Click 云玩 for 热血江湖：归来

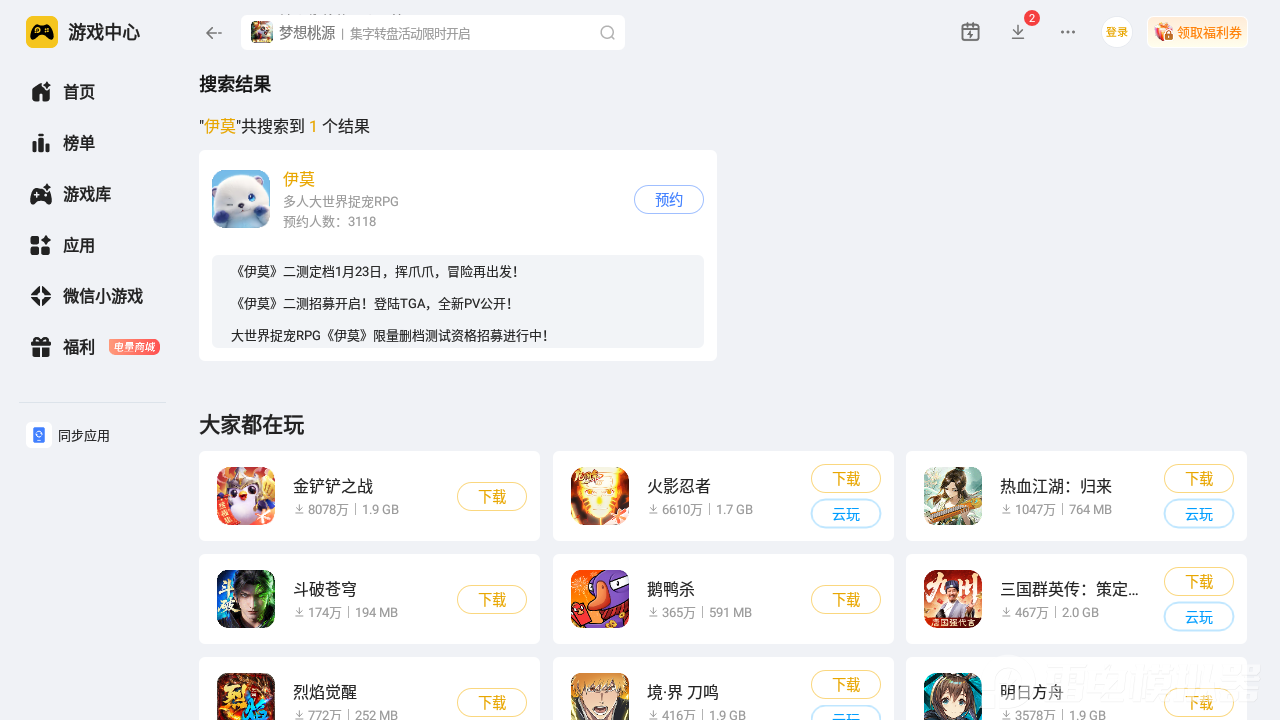1199,514
